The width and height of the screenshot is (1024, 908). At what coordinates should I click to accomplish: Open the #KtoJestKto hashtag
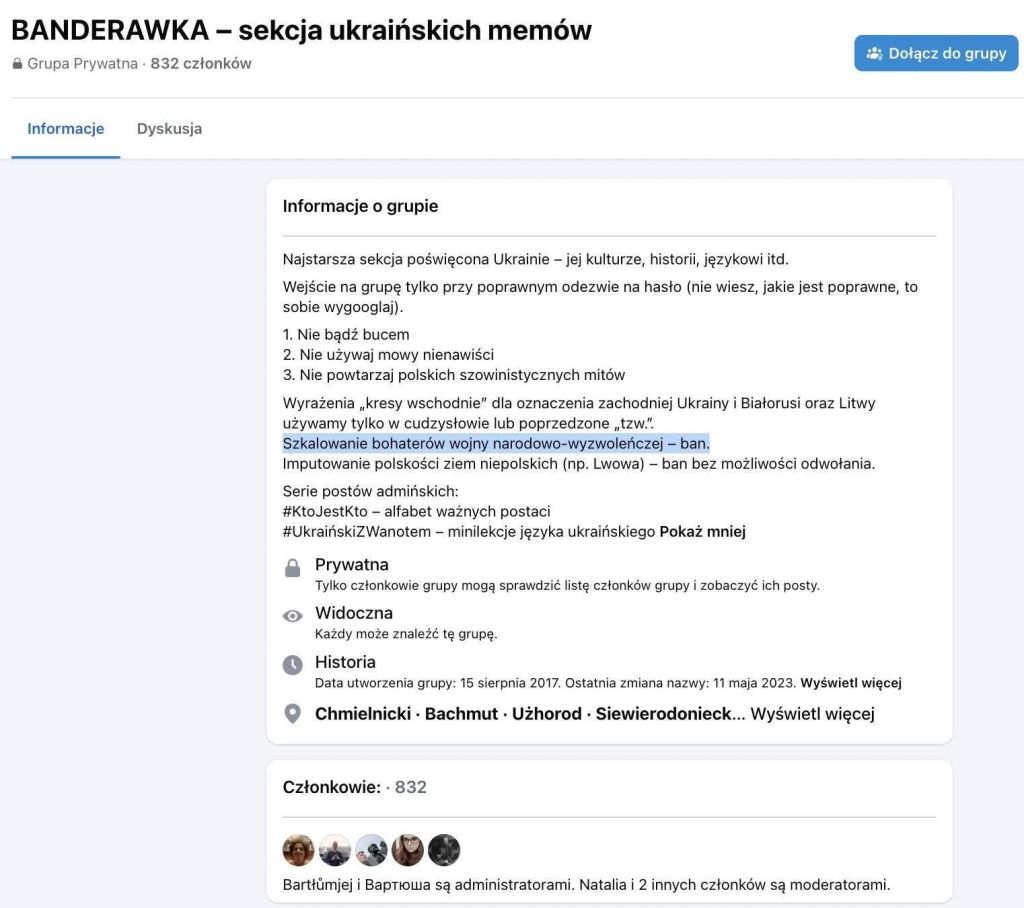[x=333, y=511]
